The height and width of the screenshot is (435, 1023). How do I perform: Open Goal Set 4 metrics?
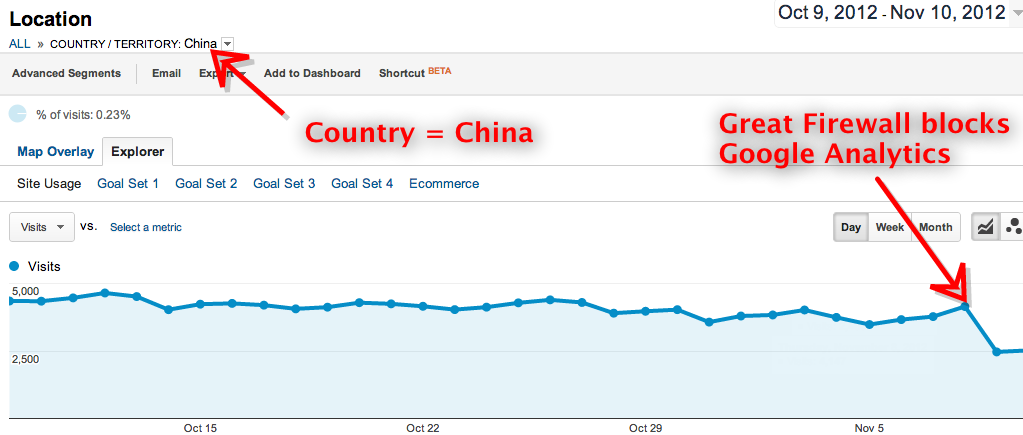tap(362, 184)
